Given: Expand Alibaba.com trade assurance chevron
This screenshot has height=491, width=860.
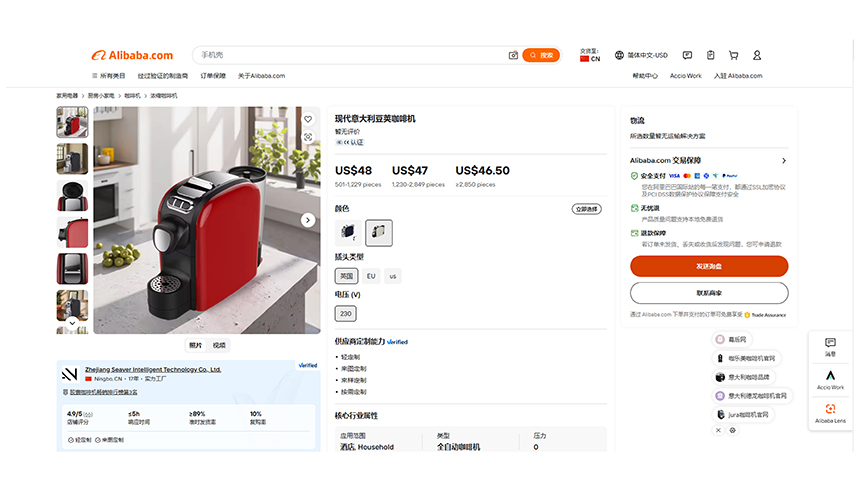Looking at the screenshot, I should pyautogui.click(x=784, y=161).
